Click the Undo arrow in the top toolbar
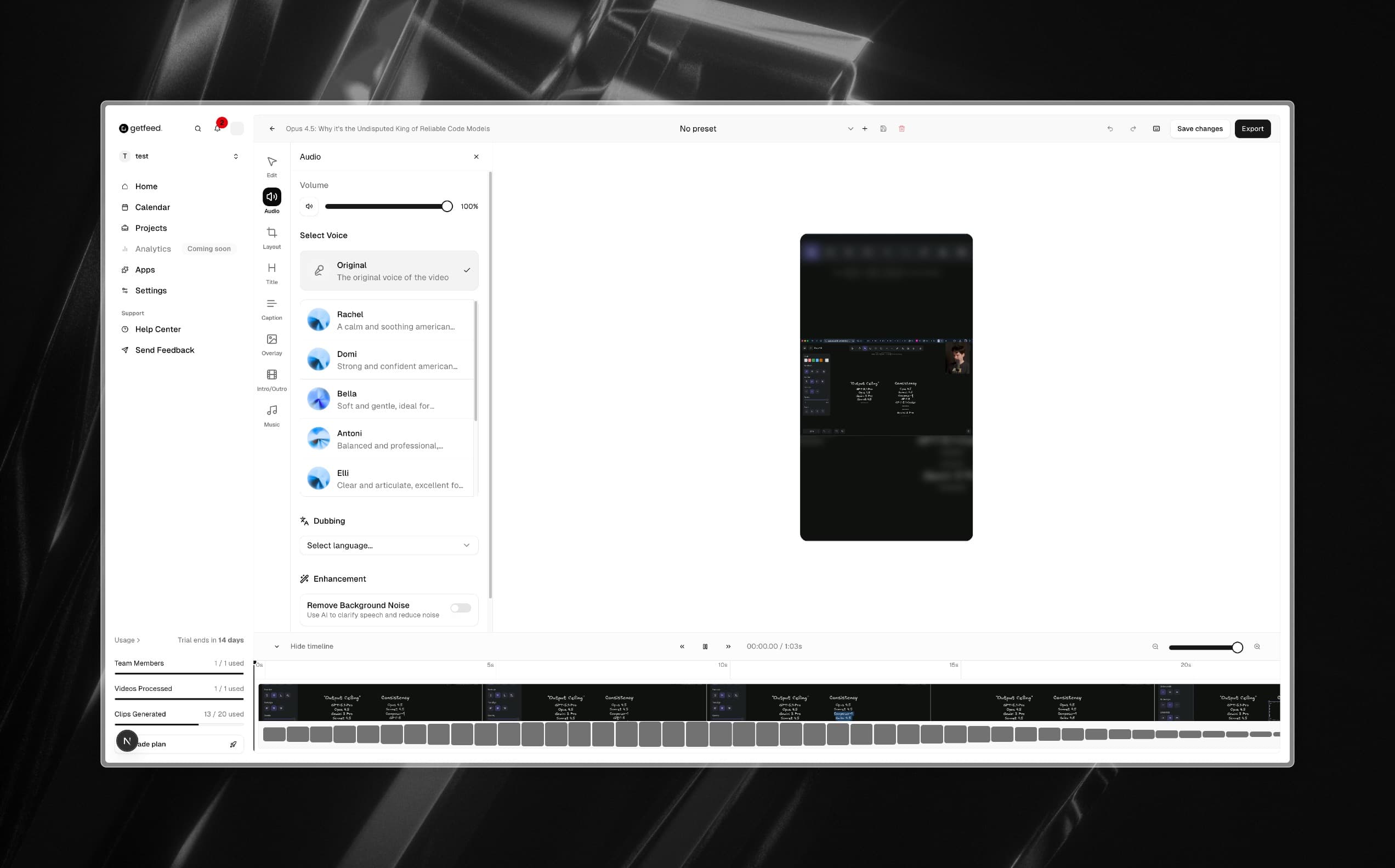 [1110, 128]
